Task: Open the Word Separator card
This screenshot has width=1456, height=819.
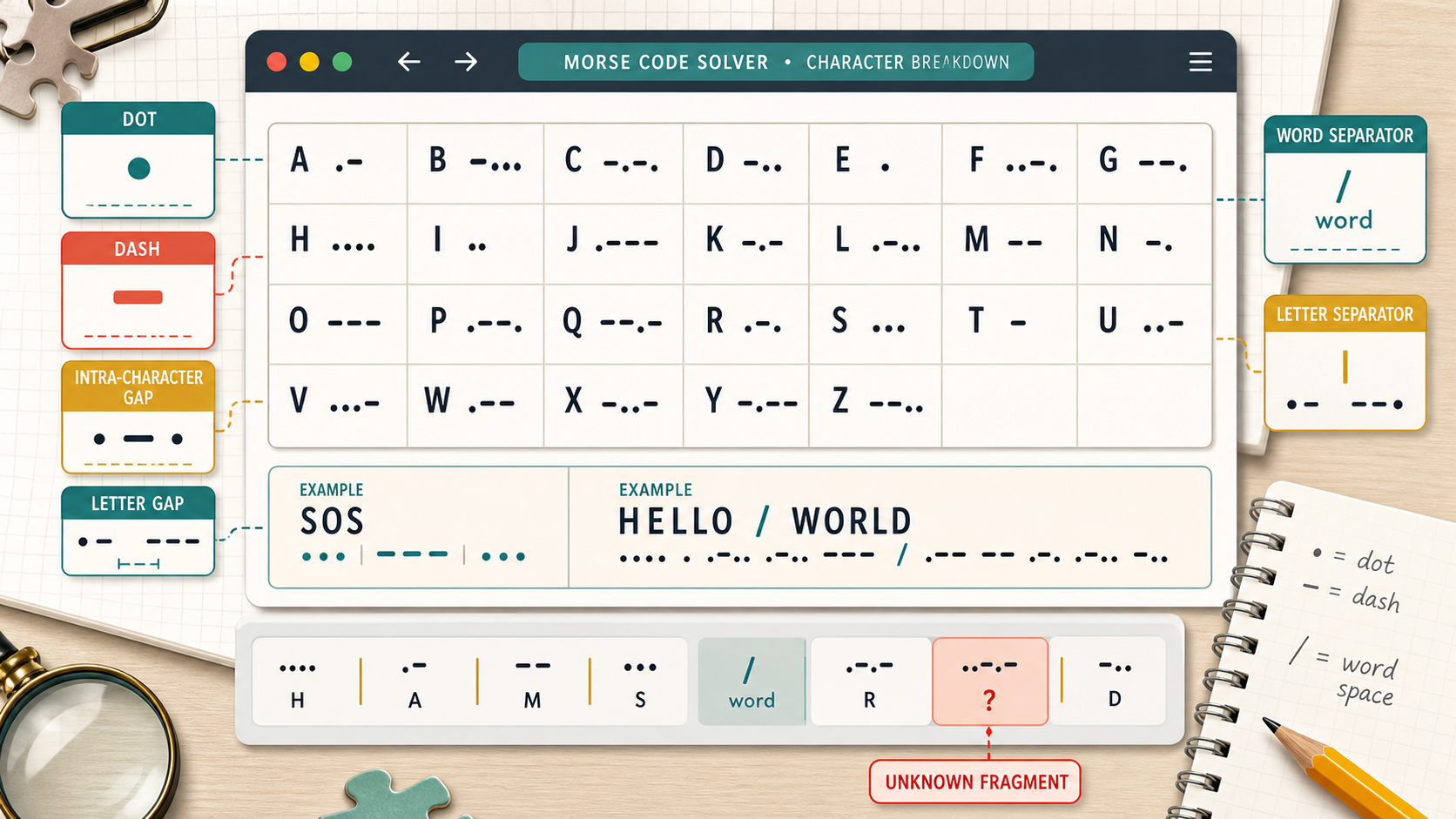Action: point(1345,190)
